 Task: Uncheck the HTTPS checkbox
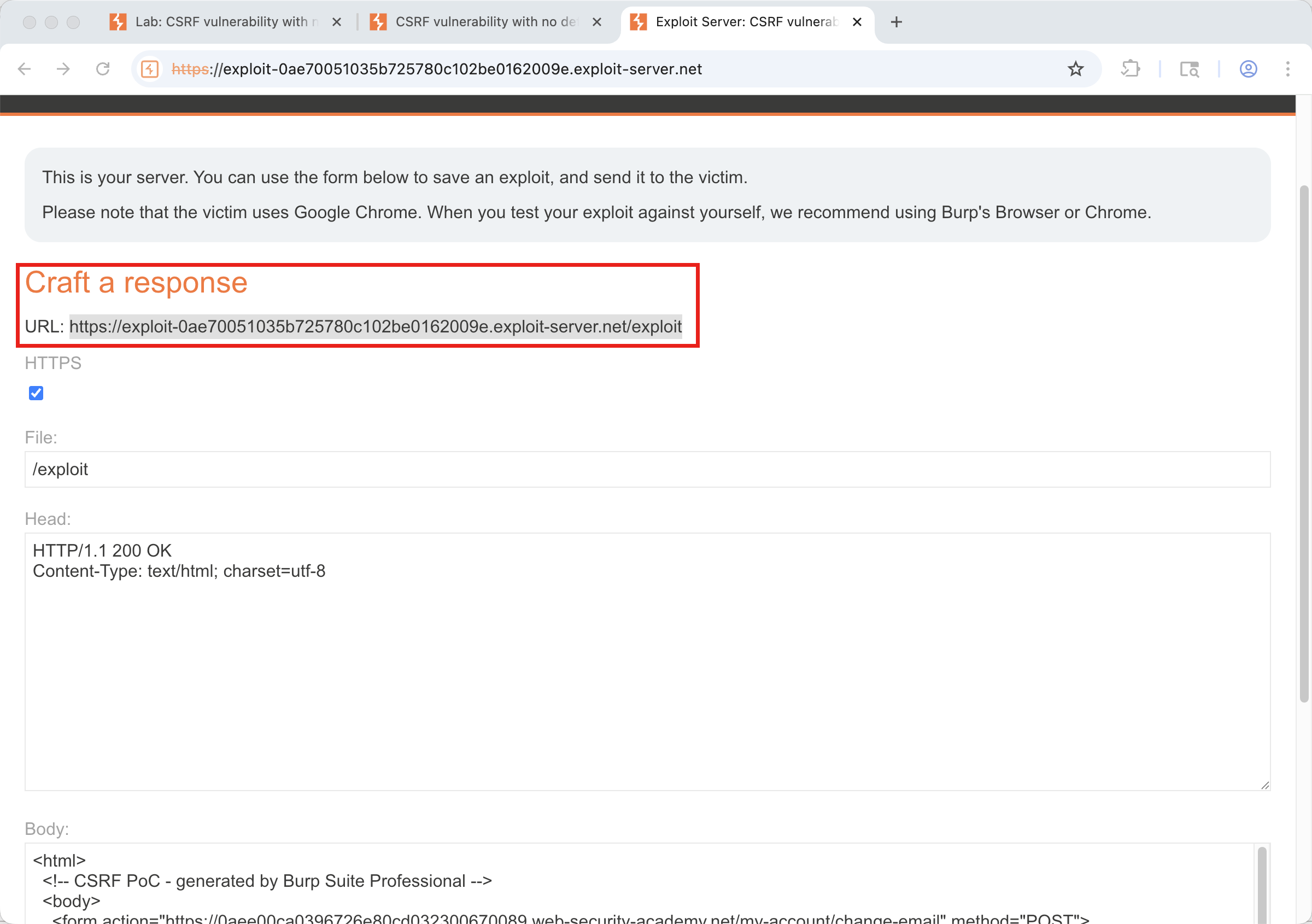point(36,393)
